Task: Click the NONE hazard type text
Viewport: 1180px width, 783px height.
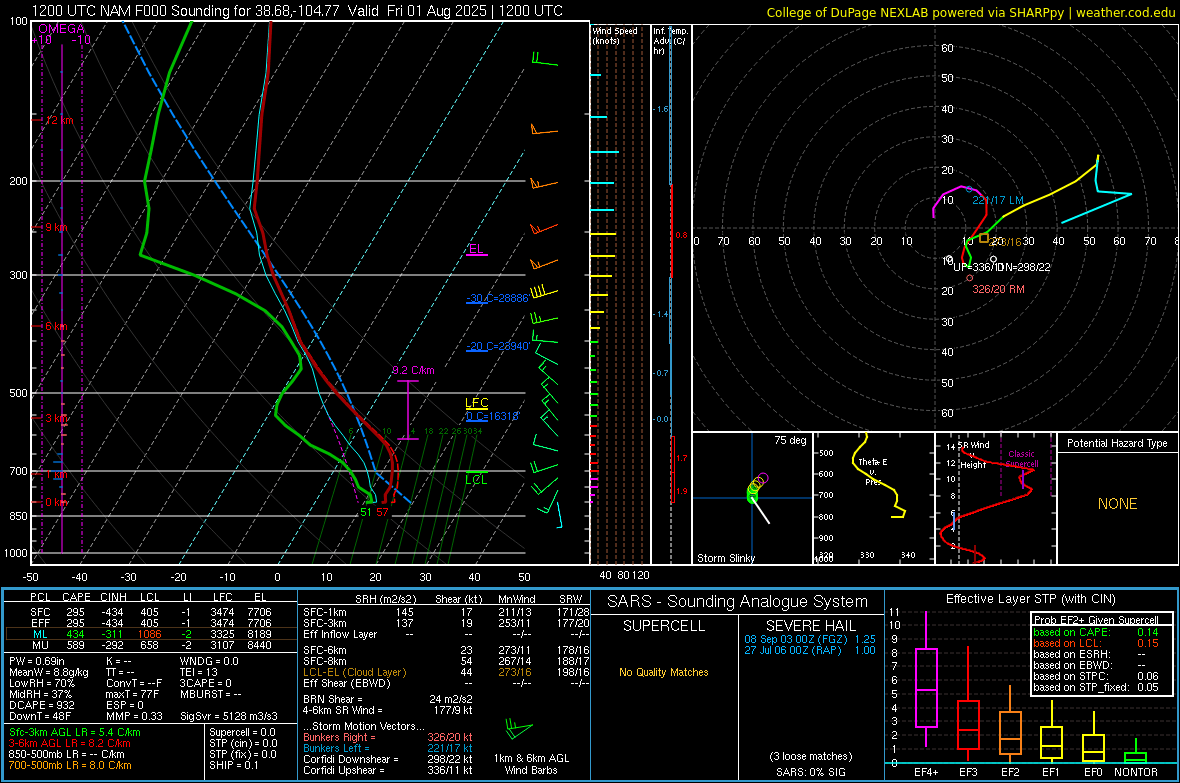Action: [1117, 504]
